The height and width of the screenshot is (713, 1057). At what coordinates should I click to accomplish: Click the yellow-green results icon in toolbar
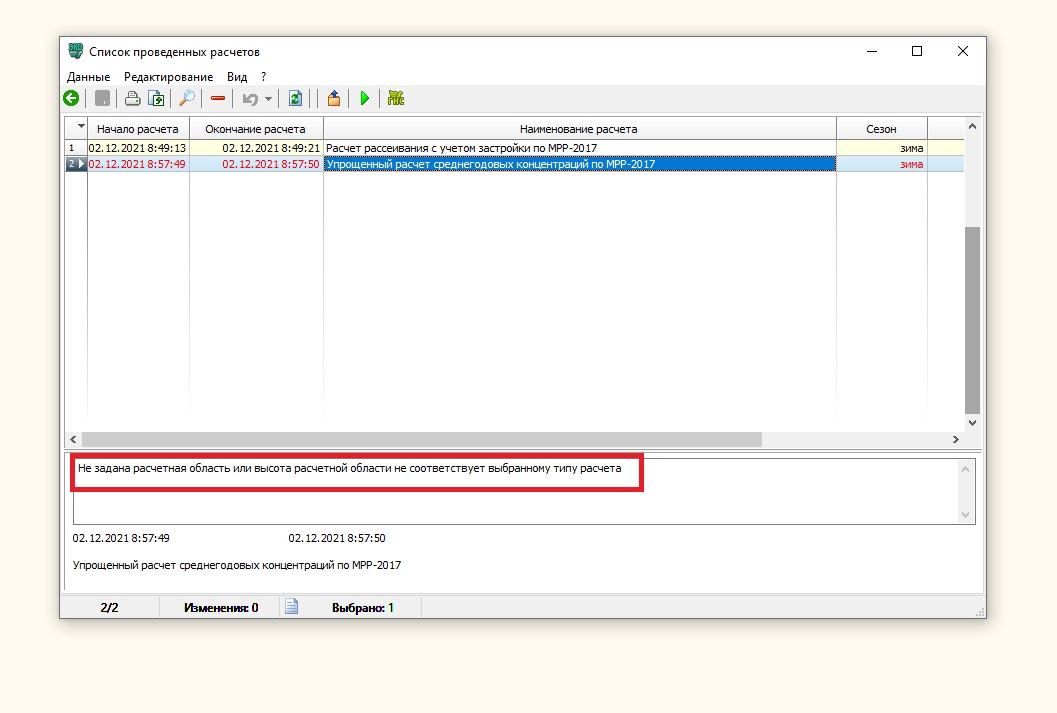tap(396, 98)
